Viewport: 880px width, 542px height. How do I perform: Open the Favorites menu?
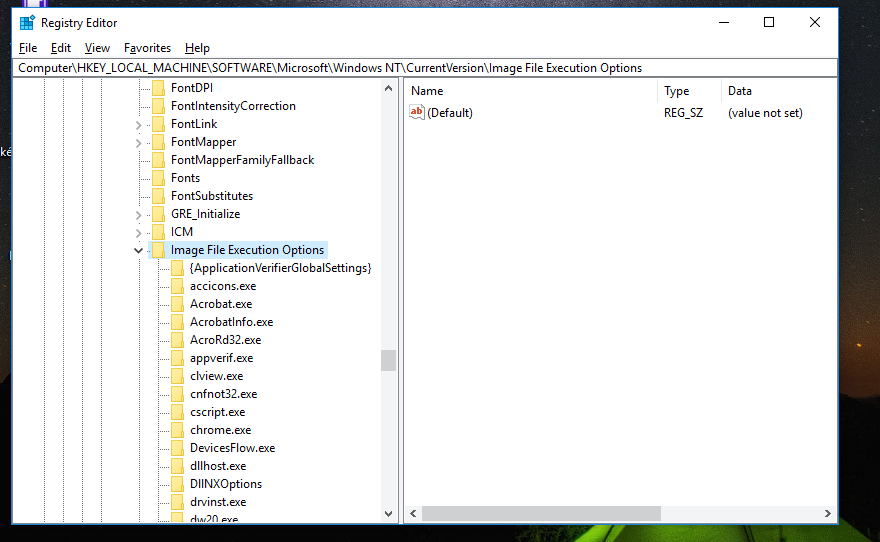pyautogui.click(x=147, y=48)
